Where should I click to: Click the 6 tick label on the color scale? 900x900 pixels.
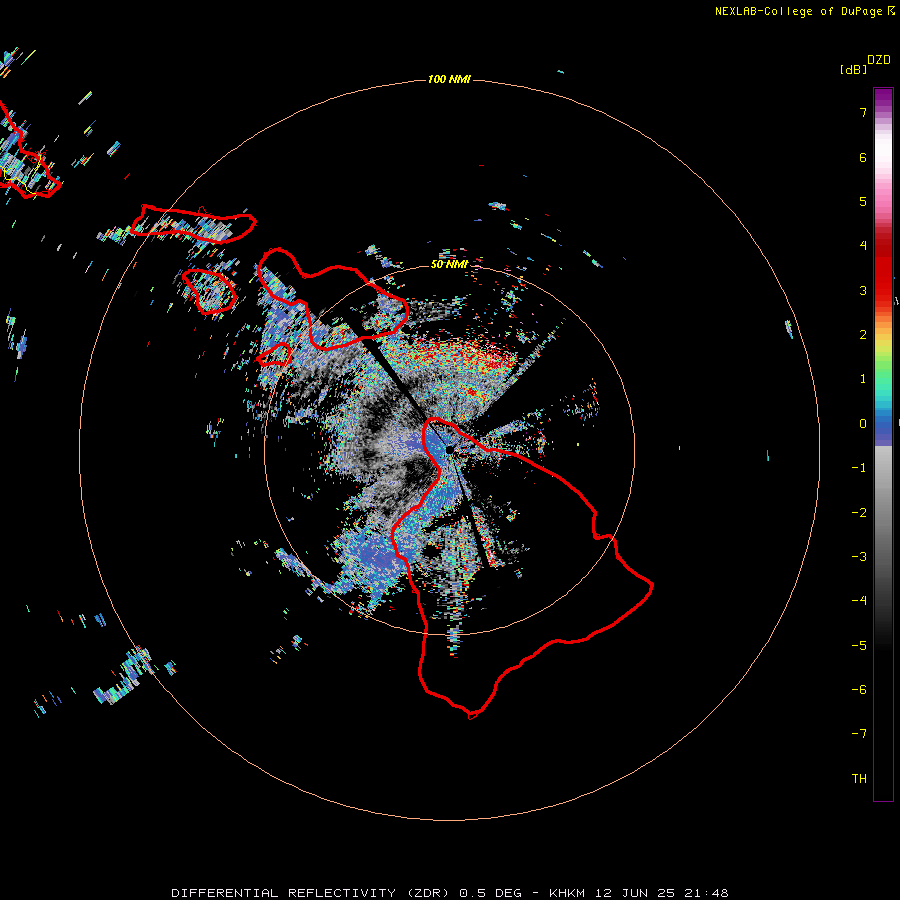coord(863,157)
